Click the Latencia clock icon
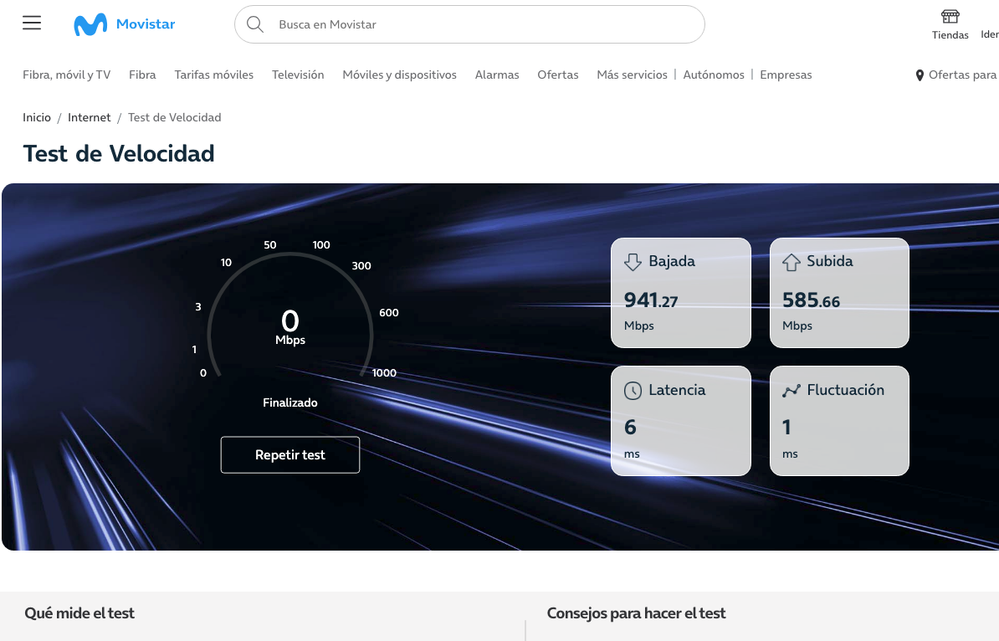This screenshot has width=999, height=641. [632, 391]
